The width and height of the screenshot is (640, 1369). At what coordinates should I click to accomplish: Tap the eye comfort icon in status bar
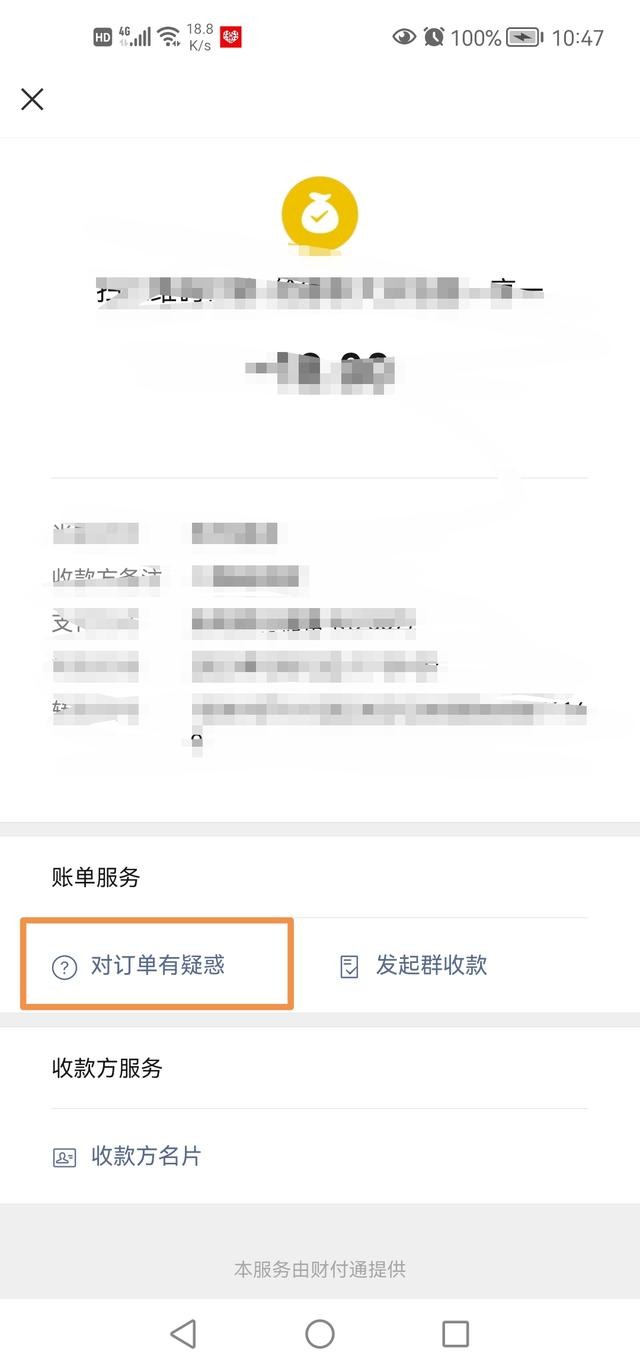point(404,37)
